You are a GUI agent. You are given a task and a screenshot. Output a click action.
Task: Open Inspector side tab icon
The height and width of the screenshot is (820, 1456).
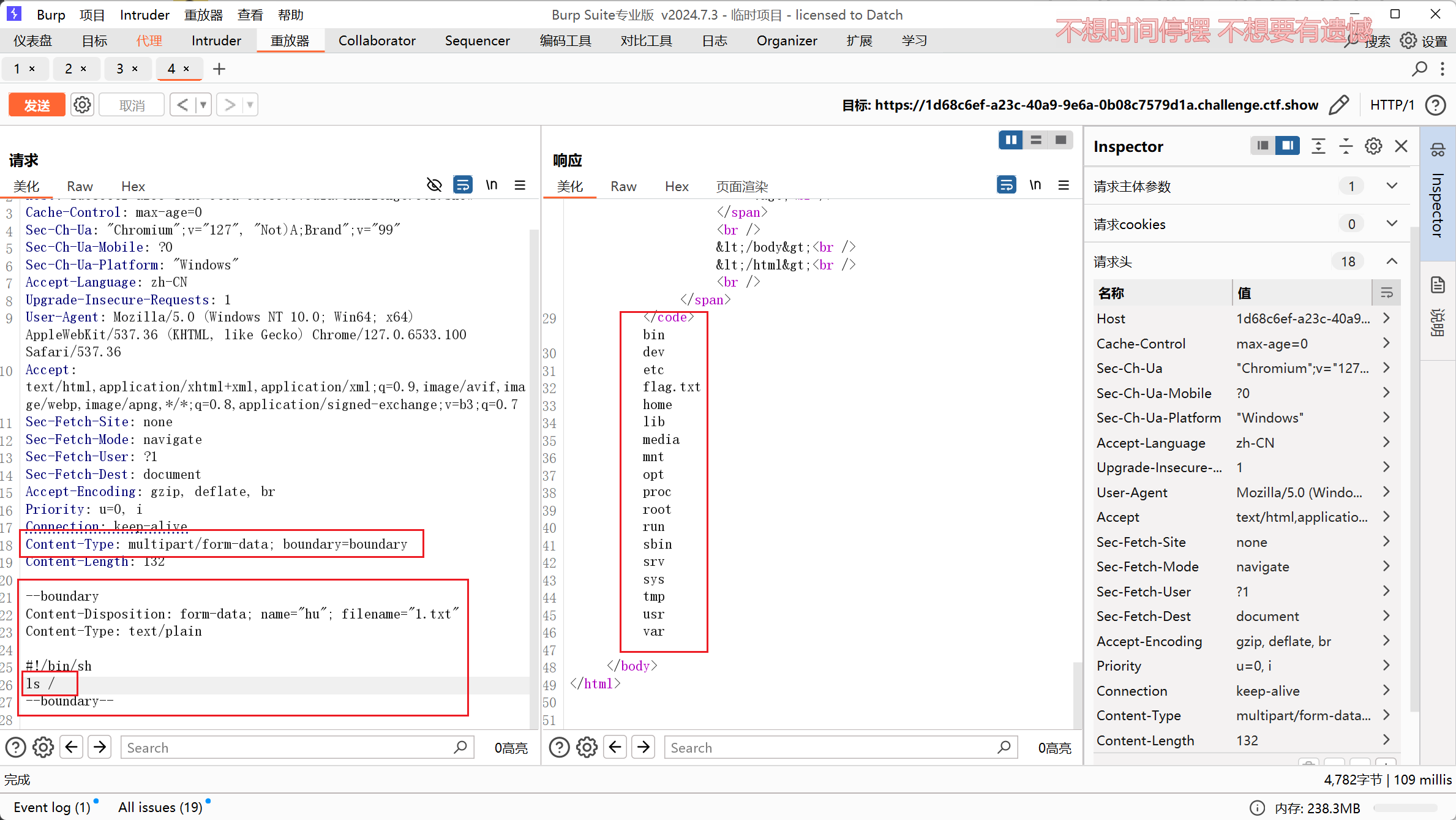point(1438,149)
